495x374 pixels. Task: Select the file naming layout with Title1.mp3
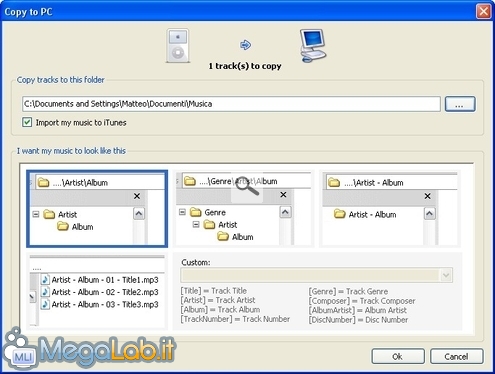pos(97,291)
